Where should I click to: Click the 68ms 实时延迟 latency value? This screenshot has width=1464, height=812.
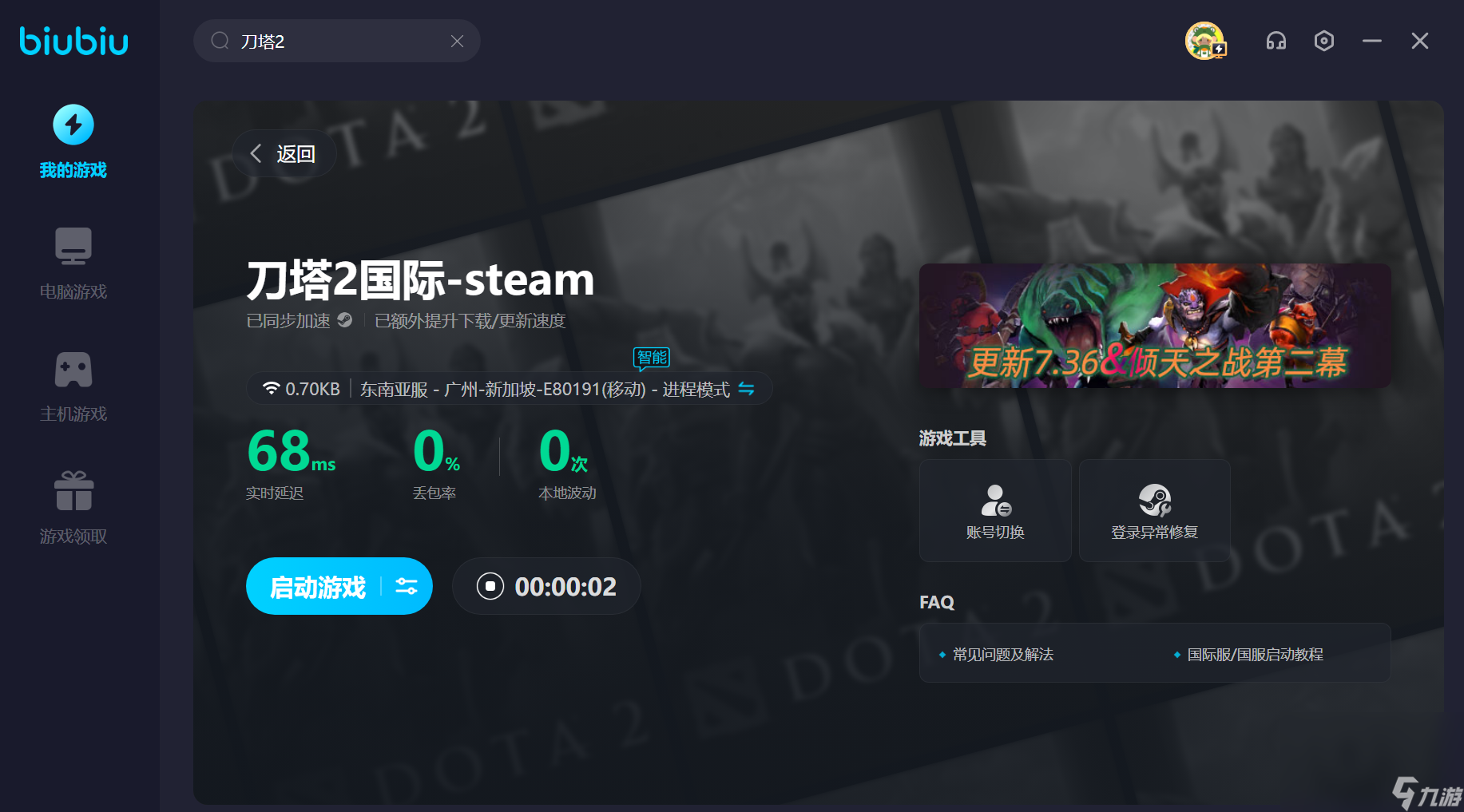coord(292,452)
